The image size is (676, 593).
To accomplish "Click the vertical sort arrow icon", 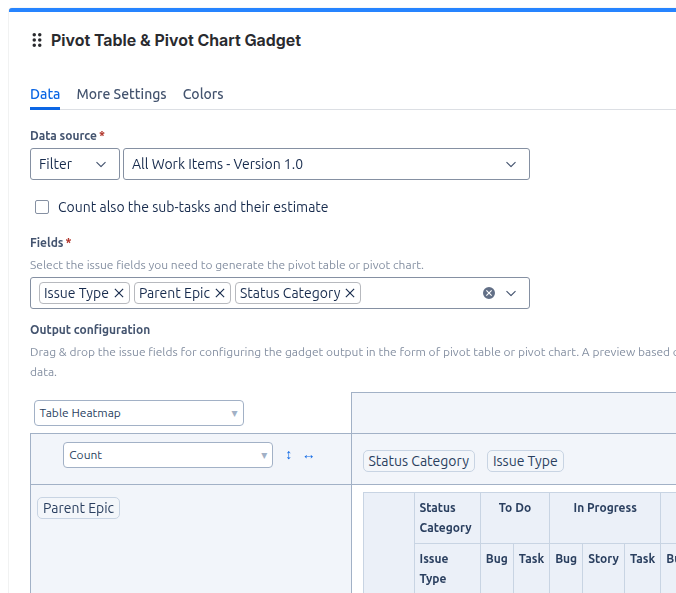I will 289,455.
